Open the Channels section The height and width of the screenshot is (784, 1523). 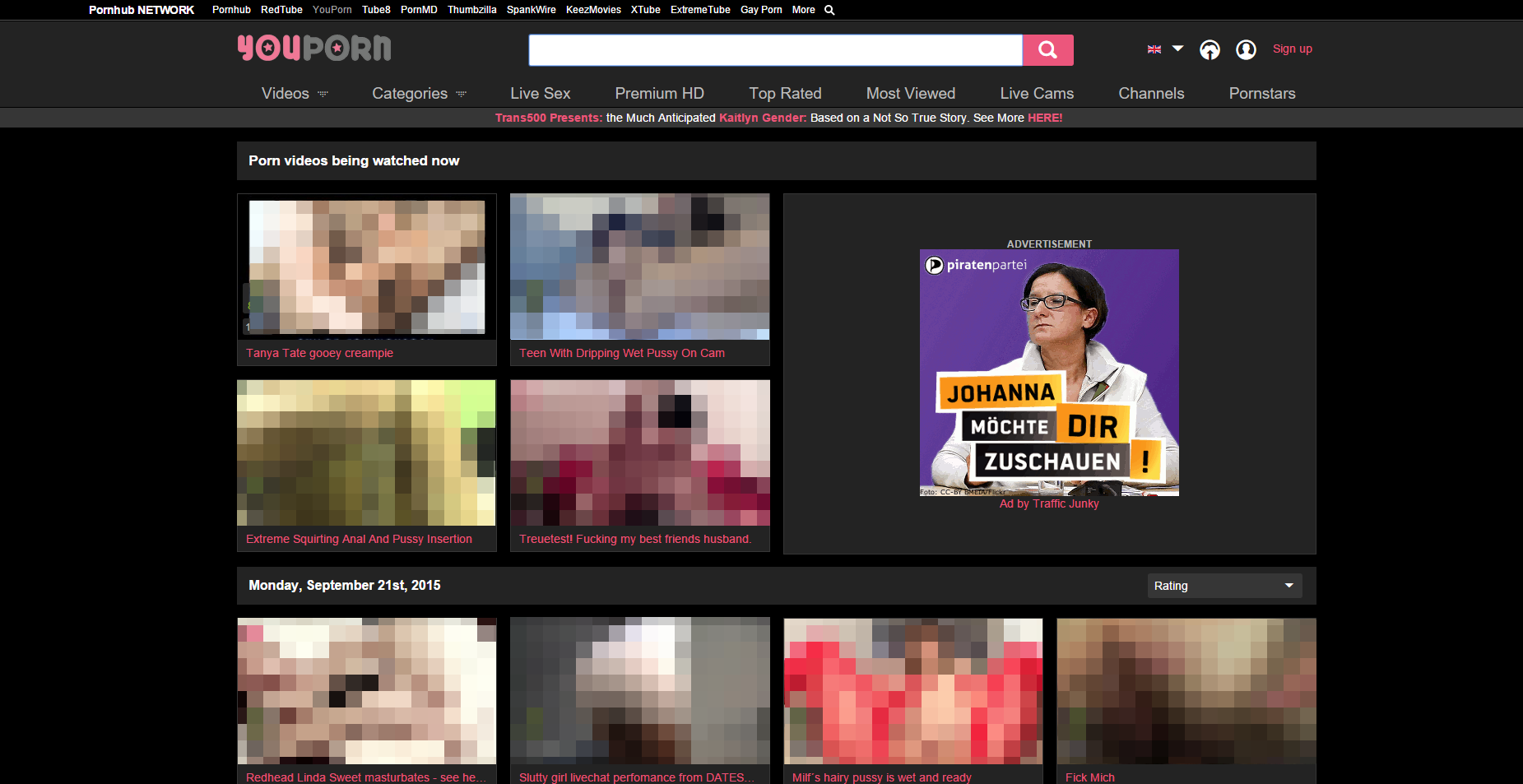point(1151,93)
